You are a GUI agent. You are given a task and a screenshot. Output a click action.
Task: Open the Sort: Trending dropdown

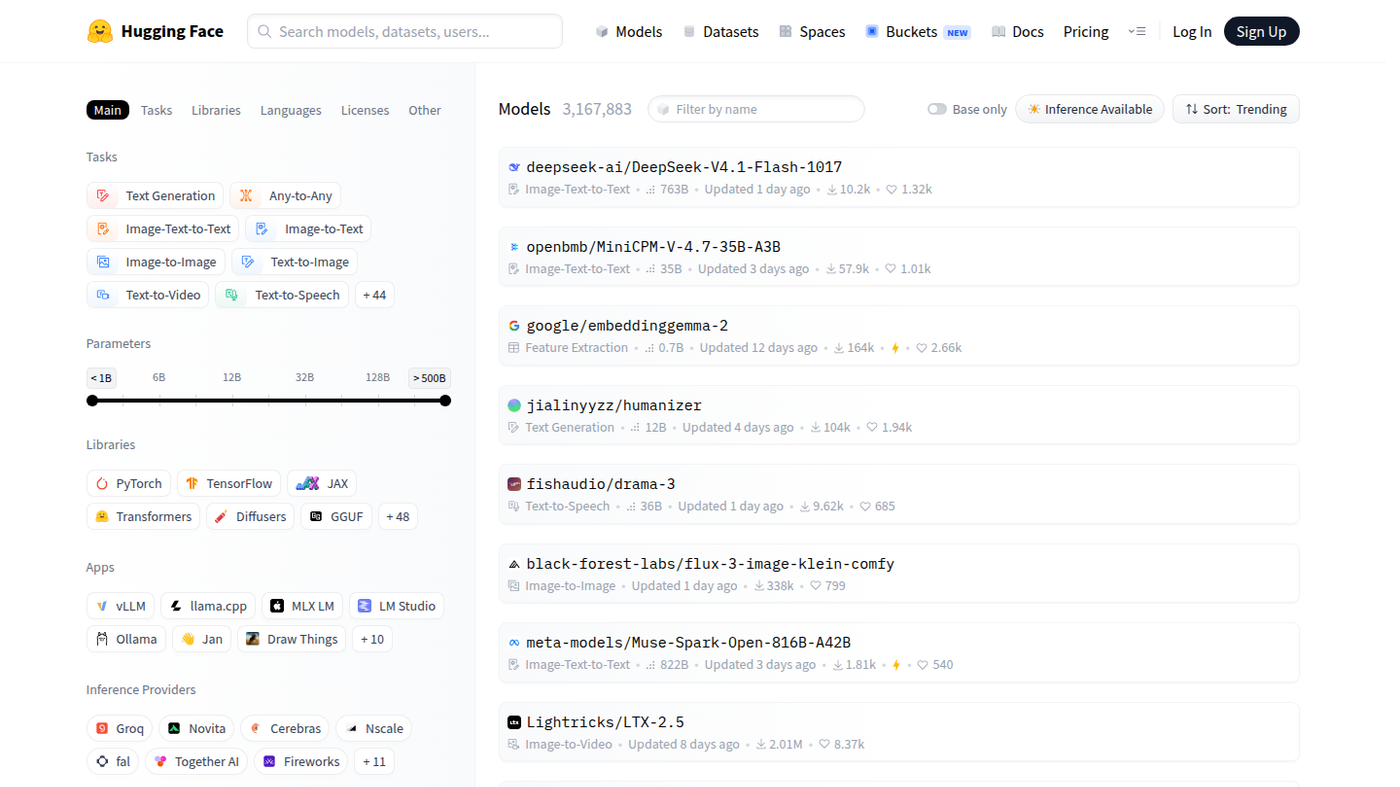point(1236,109)
